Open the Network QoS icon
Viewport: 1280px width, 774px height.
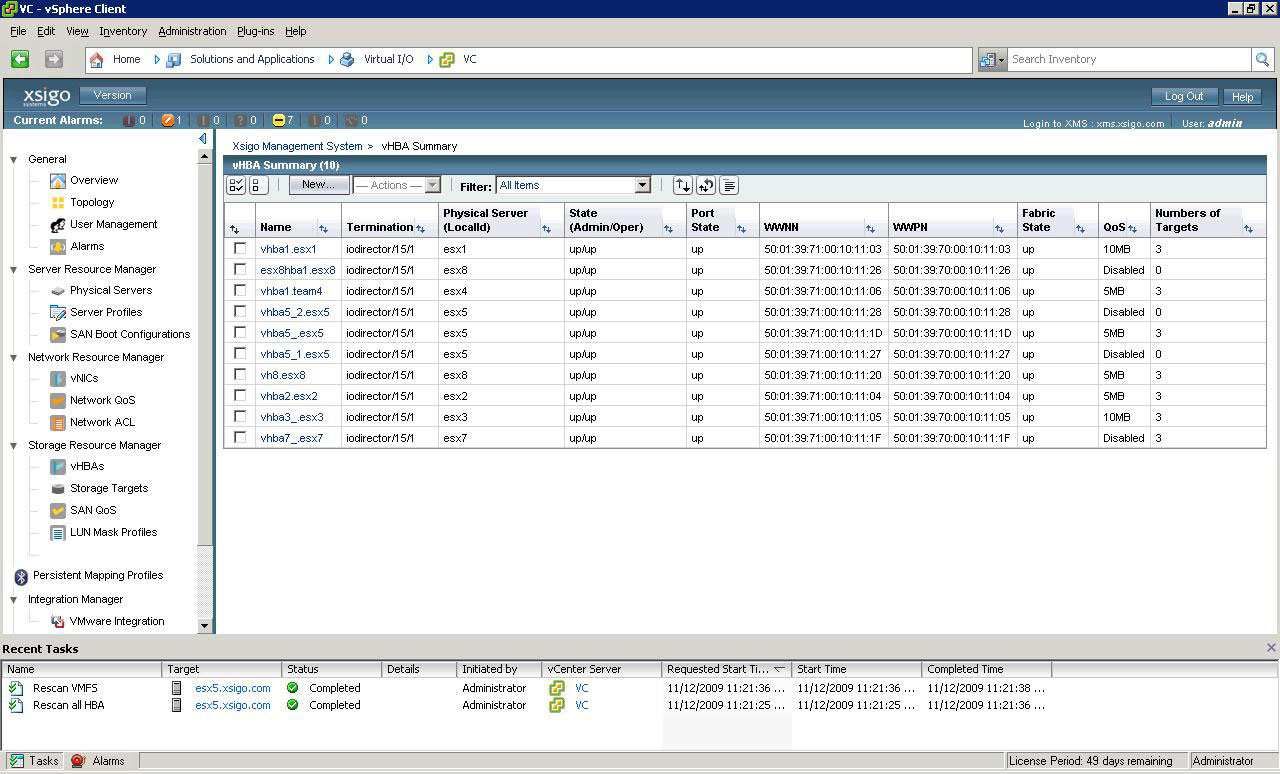[x=58, y=401]
